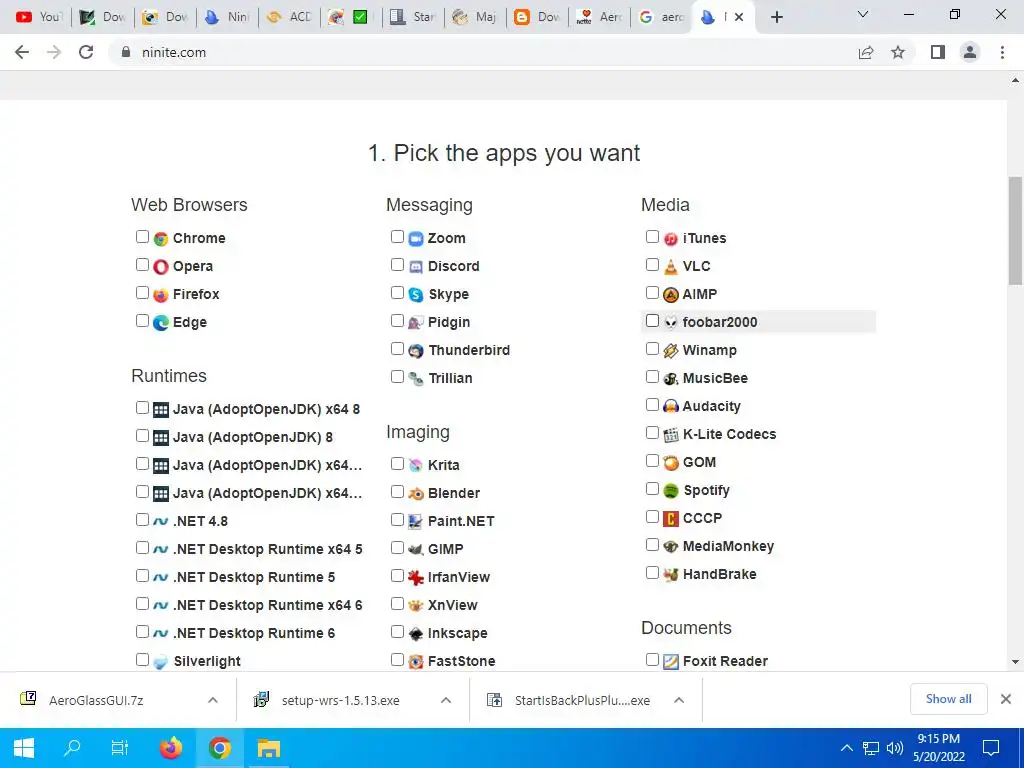Open a new browser tab
The width and height of the screenshot is (1024, 768).
(x=776, y=17)
